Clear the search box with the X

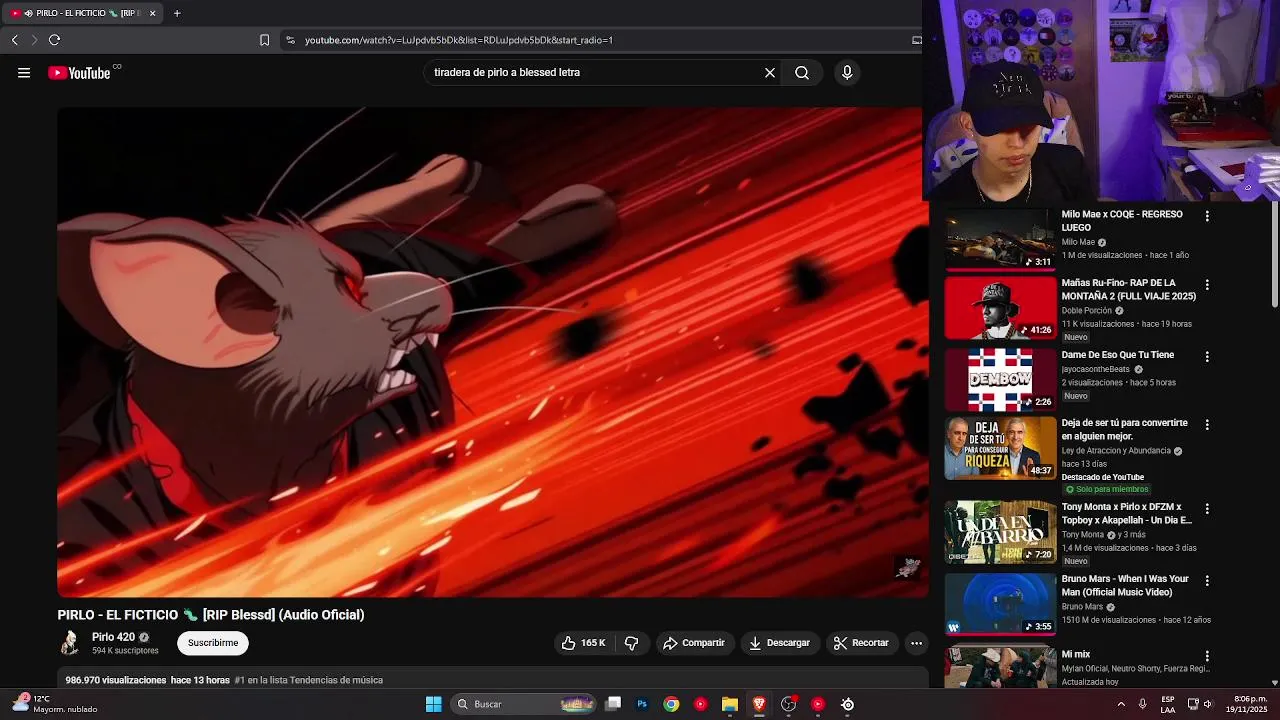[x=770, y=72]
